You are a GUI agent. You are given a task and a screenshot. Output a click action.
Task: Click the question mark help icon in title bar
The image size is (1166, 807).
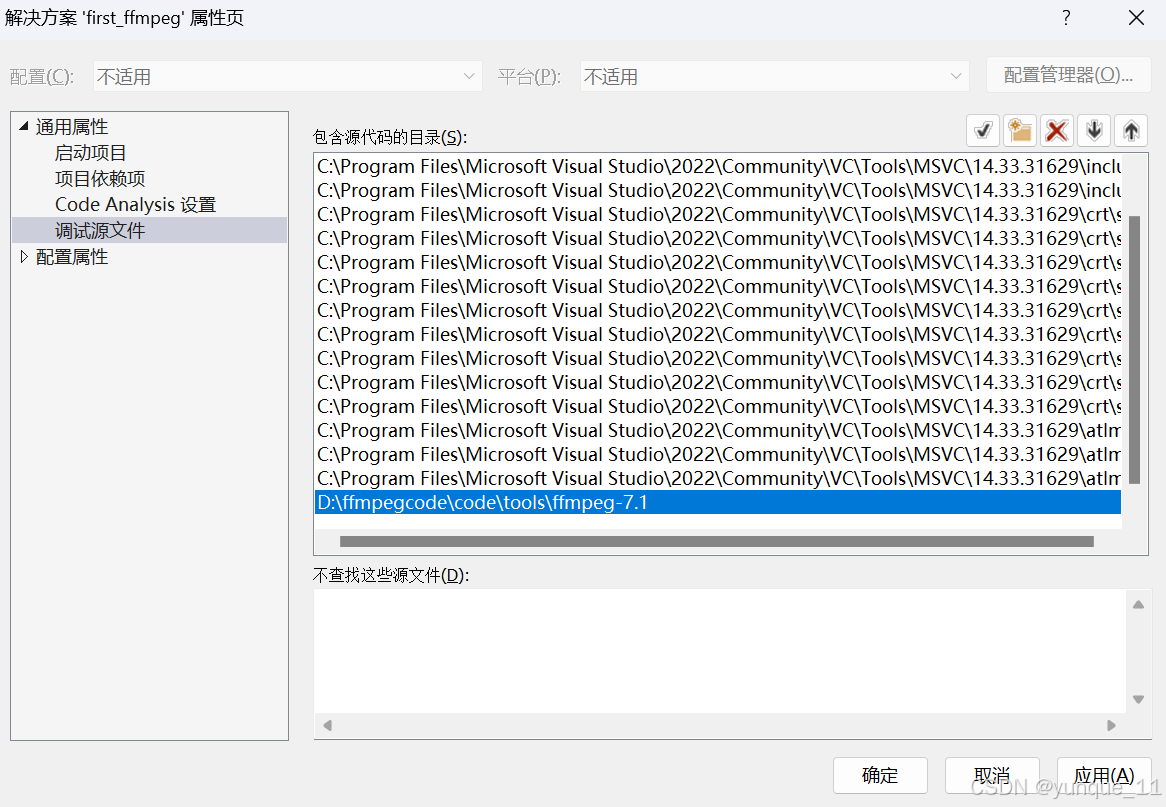pyautogui.click(x=1065, y=17)
